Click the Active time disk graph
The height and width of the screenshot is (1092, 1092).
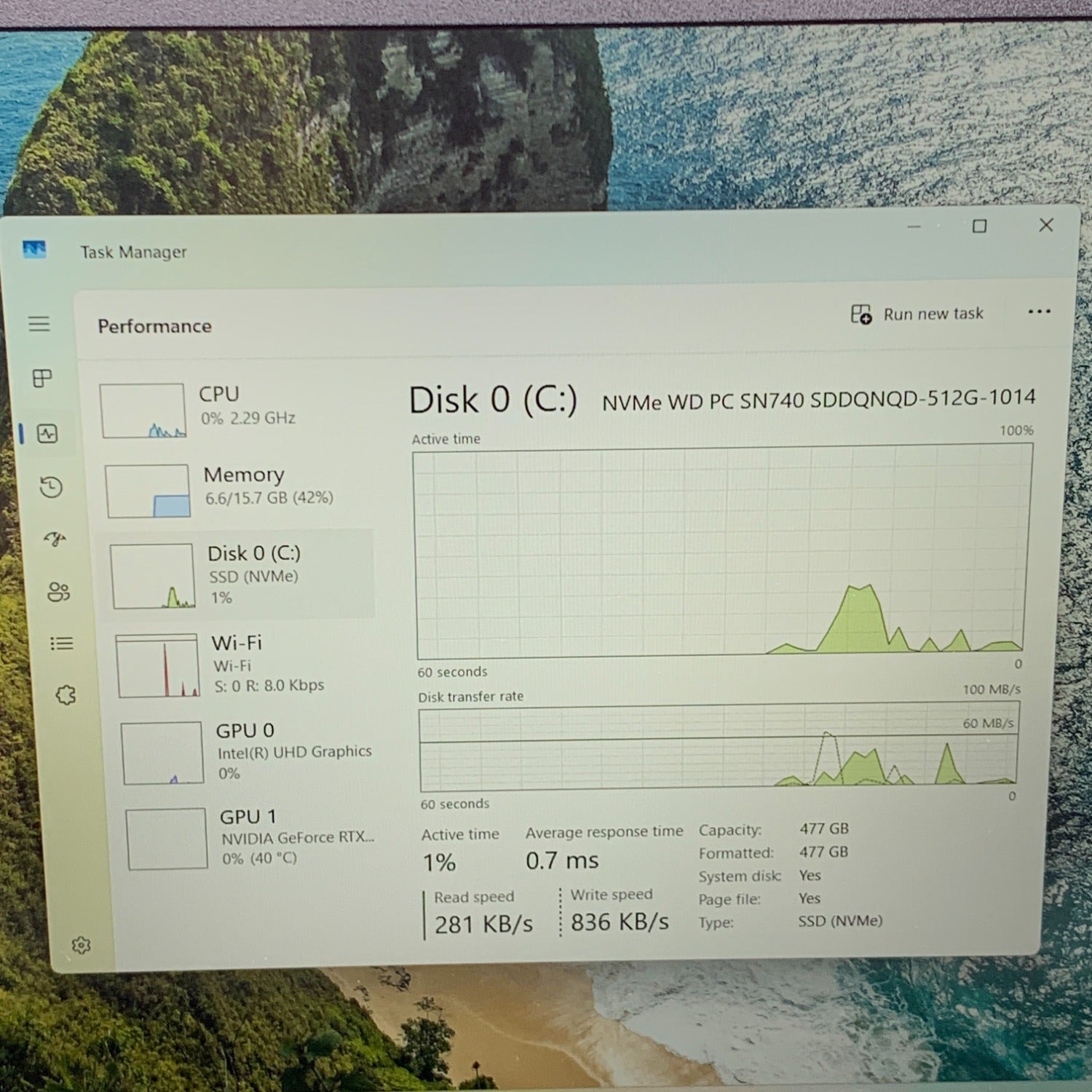(721, 553)
